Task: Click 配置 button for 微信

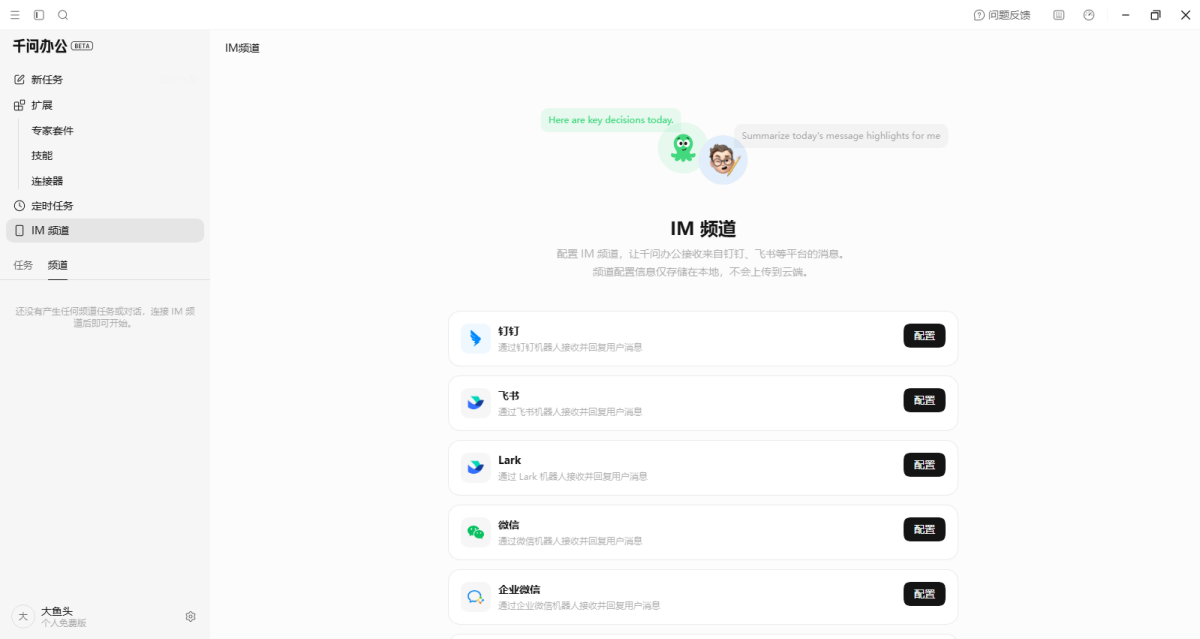Action: [x=924, y=529]
